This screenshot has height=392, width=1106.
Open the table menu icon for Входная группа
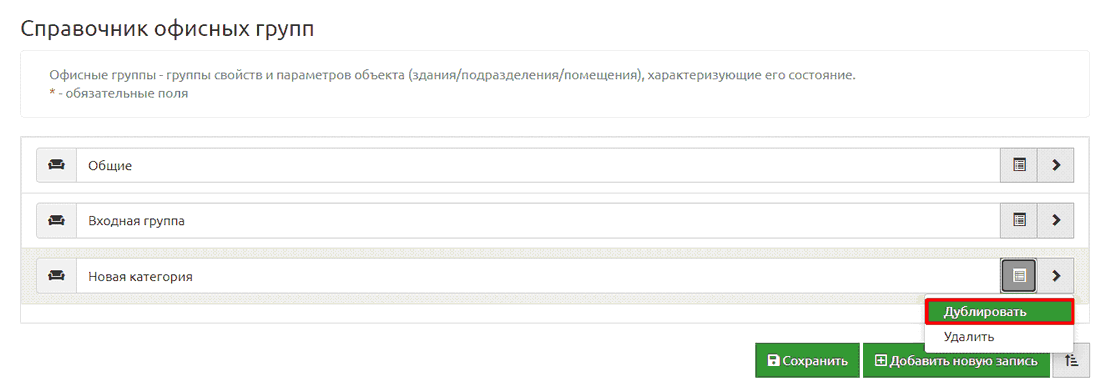pyautogui.click(x=1019, y=221)
